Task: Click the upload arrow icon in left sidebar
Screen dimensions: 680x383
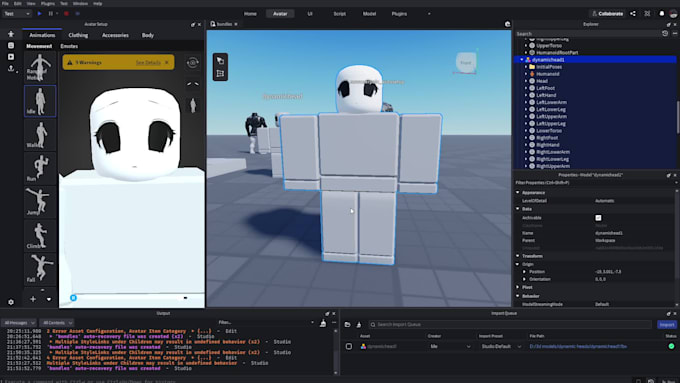Action: 11,68
